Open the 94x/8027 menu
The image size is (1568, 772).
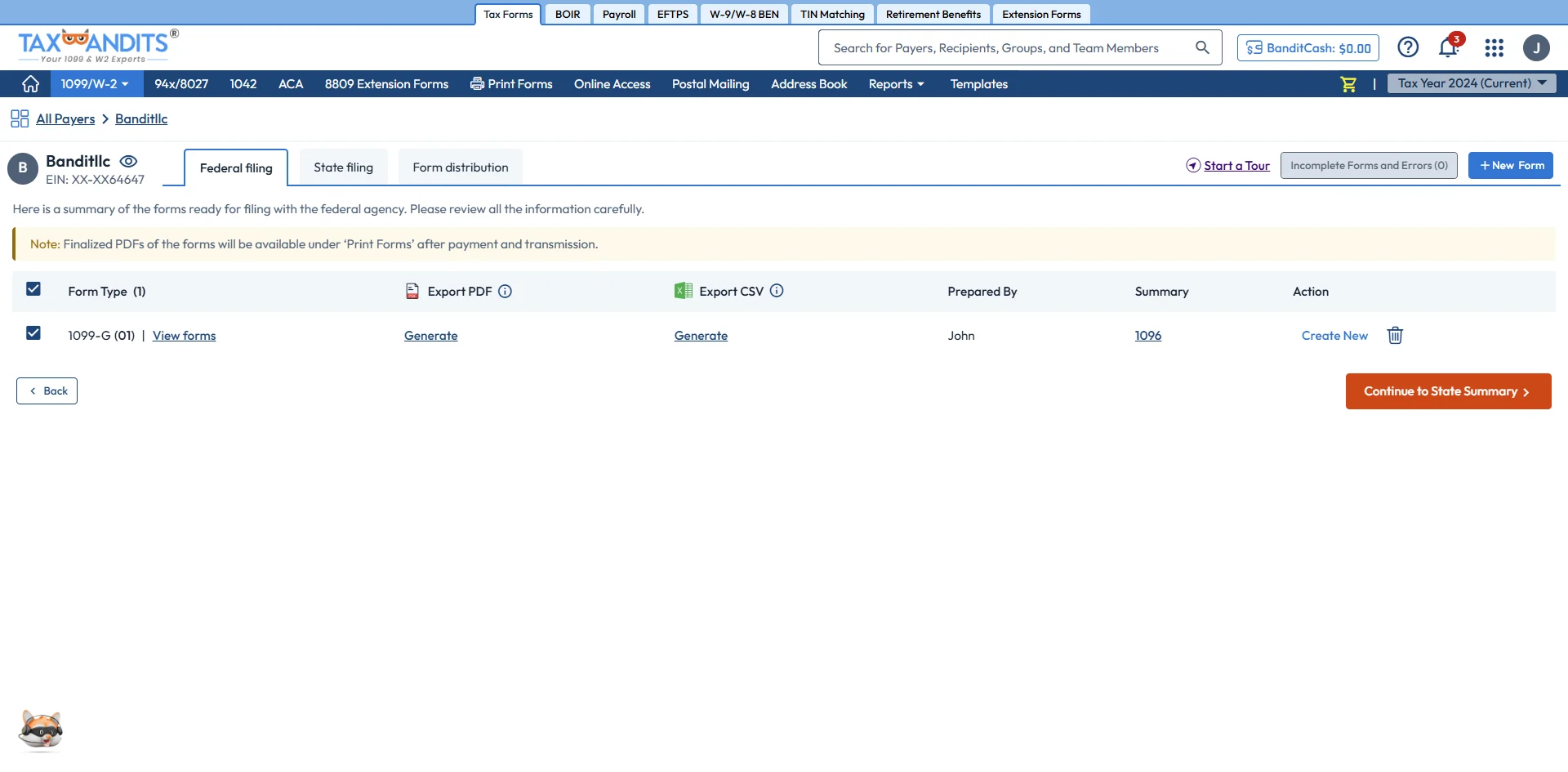click(181, 83)
